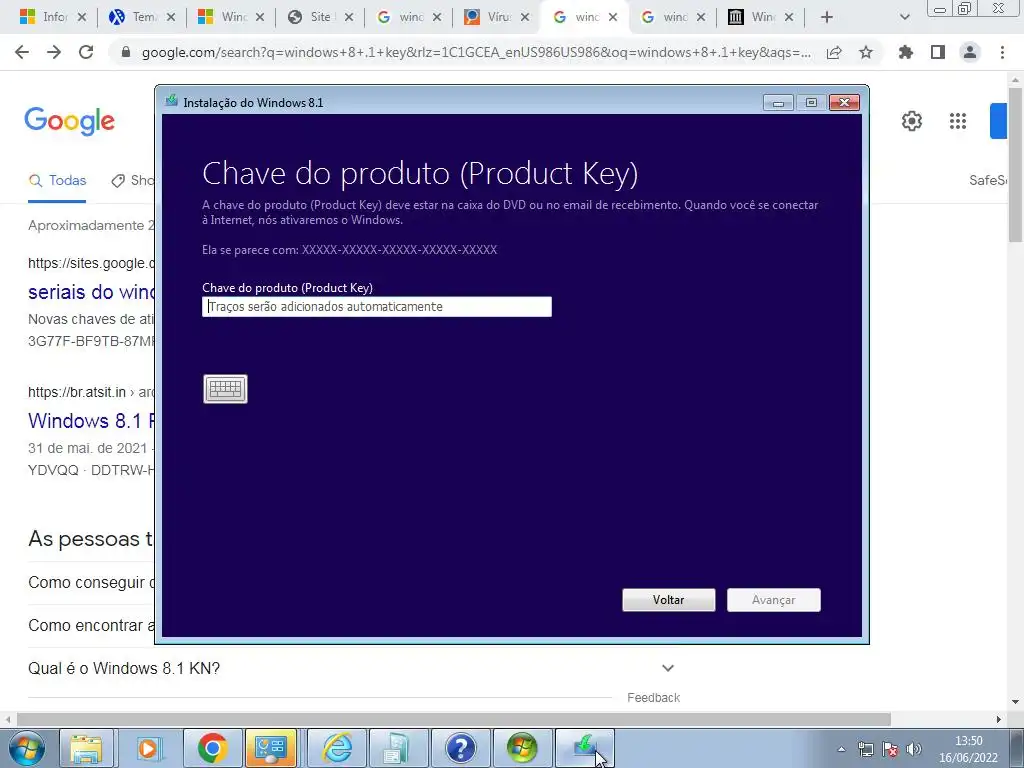Bookmark this page with the star icon
Image resolution: width=1024 pixels, height=768 pixels.
pos(866,52)
